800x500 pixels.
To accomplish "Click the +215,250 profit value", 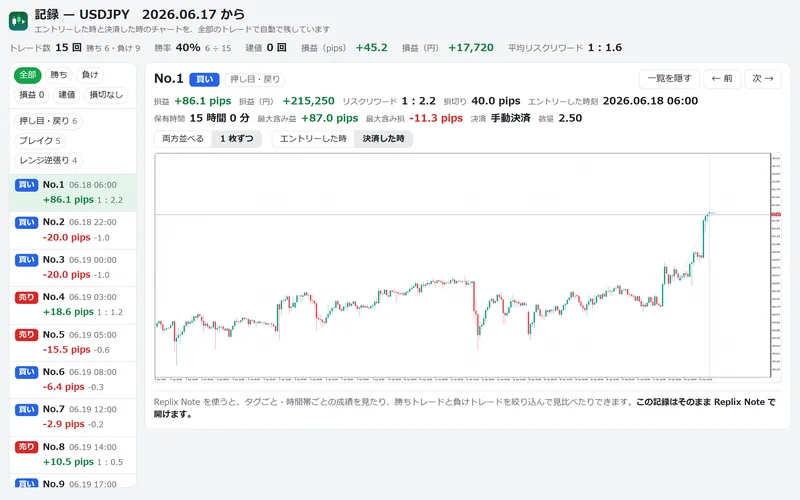I will 309,101.
